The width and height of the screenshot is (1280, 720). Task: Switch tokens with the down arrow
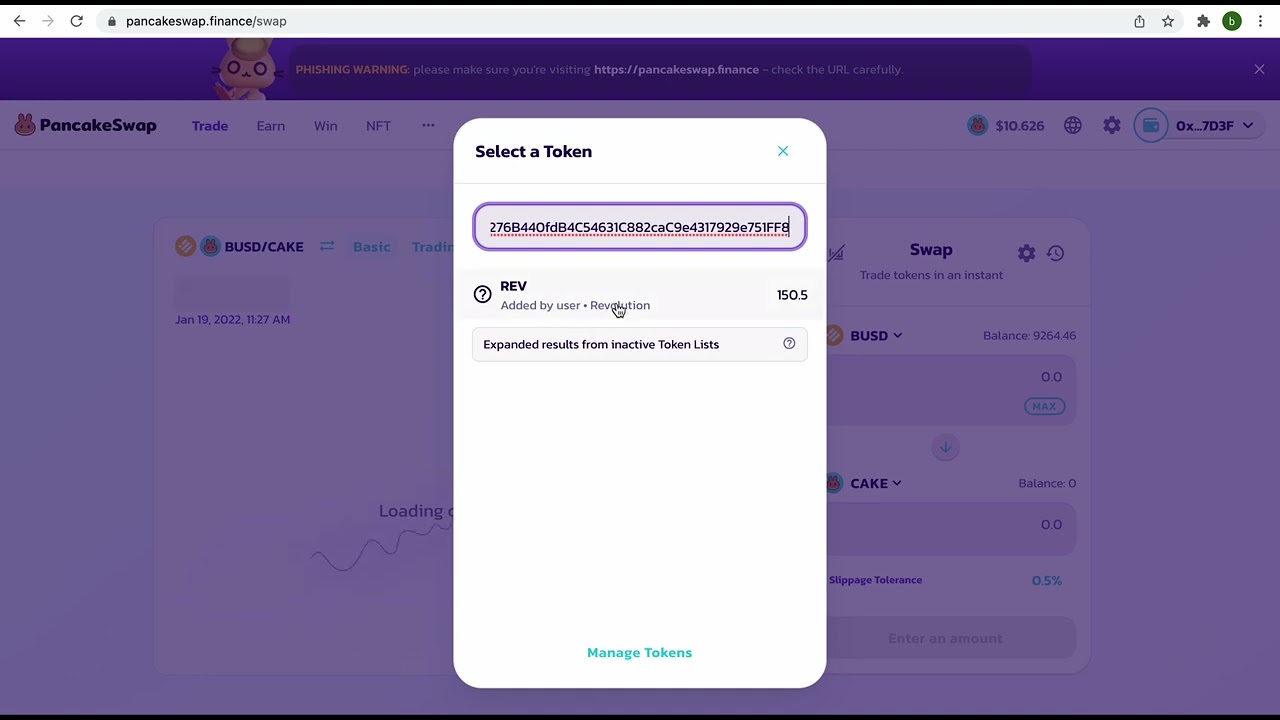click(x=945, y=447)
